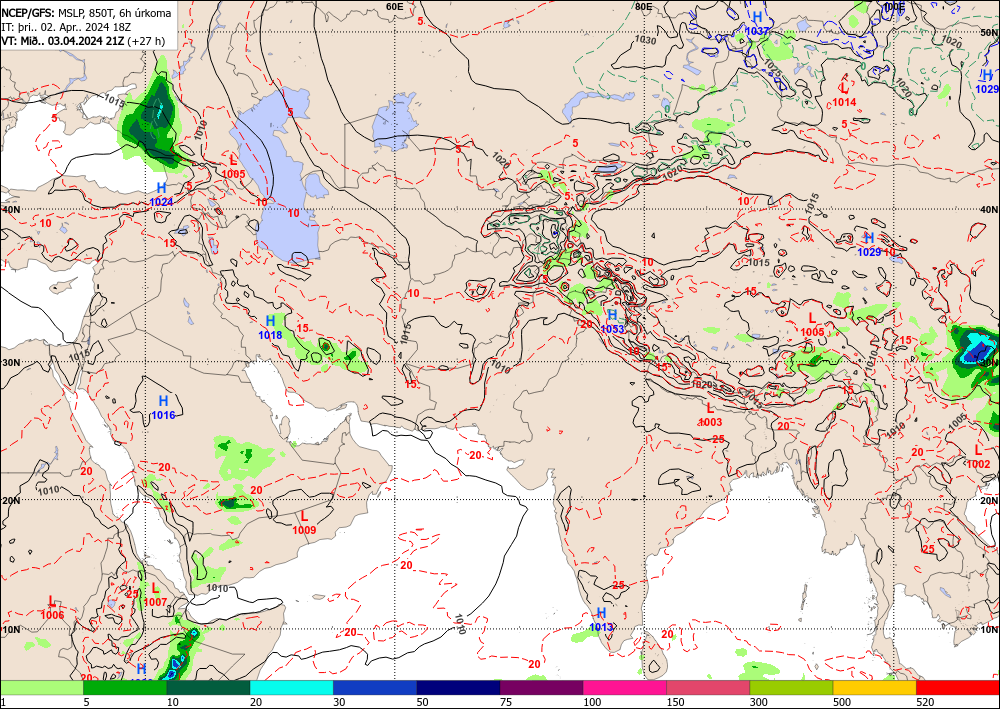This screenshot has height=709, width=1000.
Task: Pick the purple 75–100 legend swatch
Action: pyautogui.click(x=541, y=687)
